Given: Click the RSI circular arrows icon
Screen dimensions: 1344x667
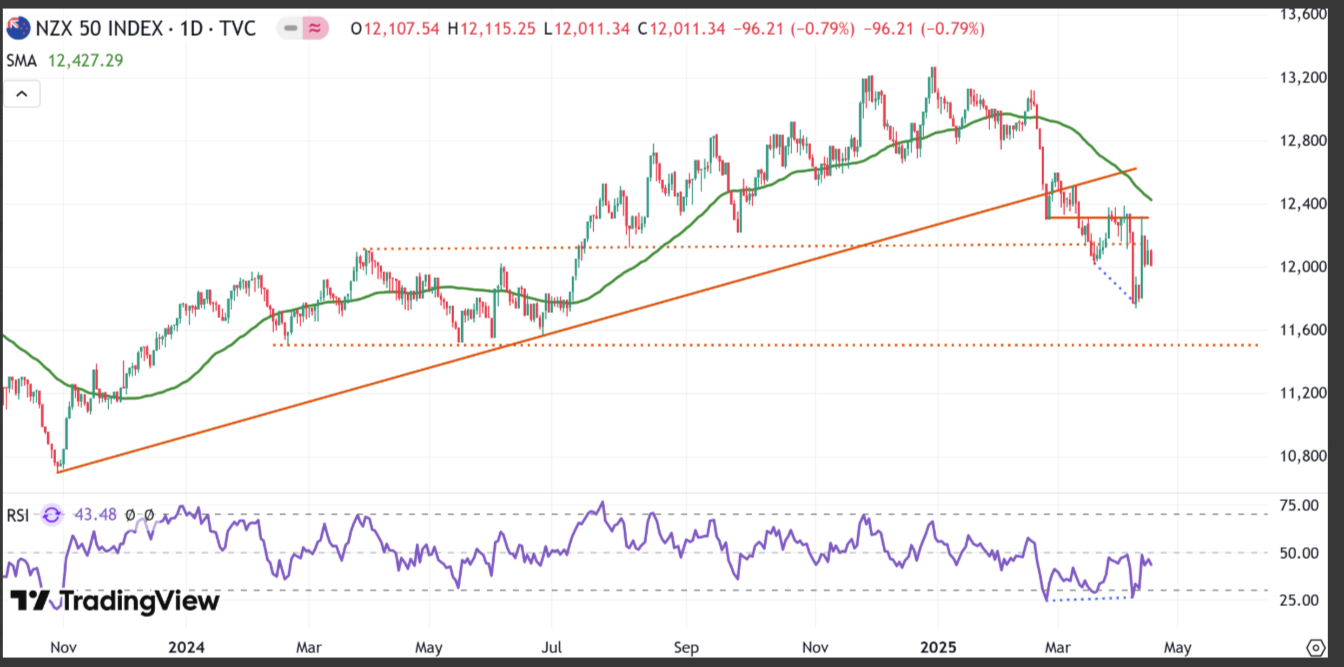Looking at the screenshot, I should (51, 515).
